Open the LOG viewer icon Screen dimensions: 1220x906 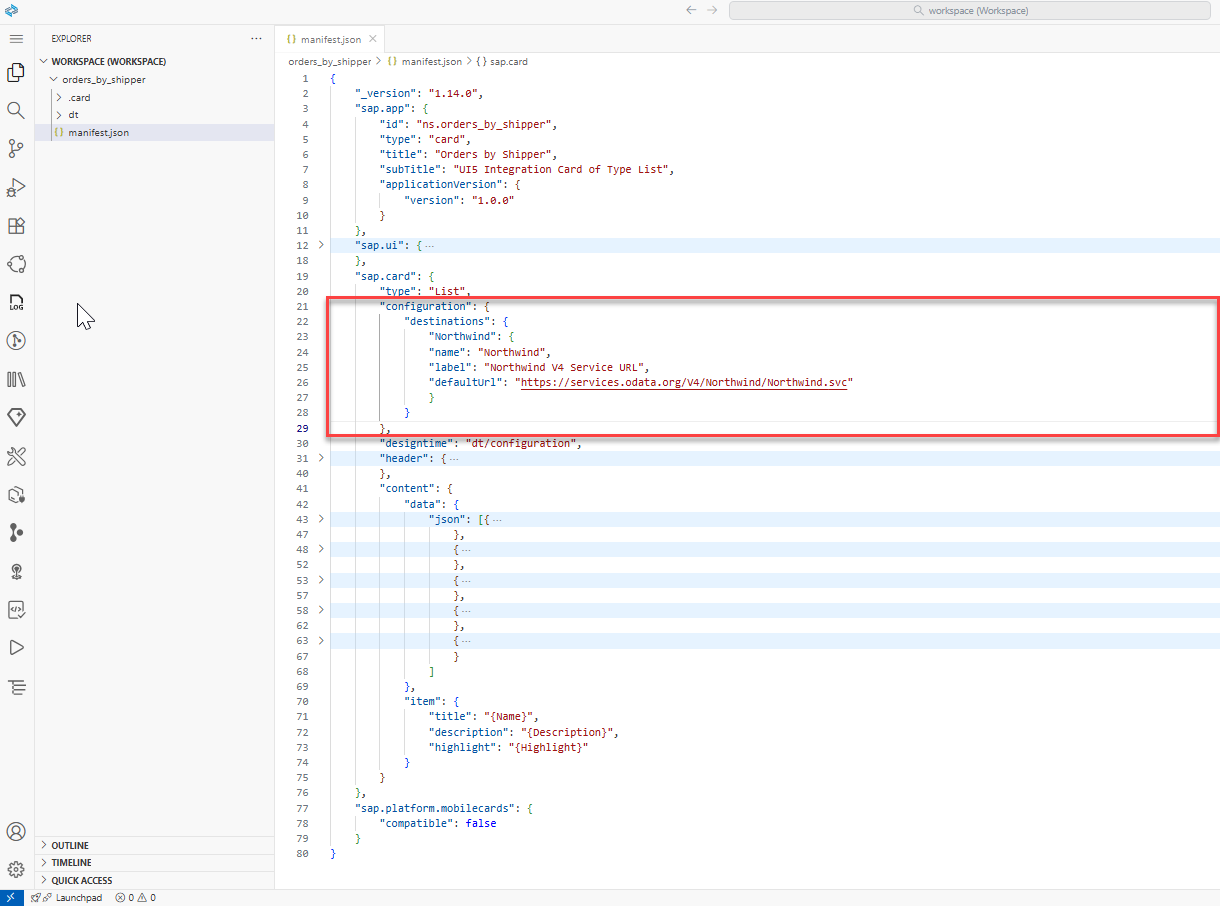pyautogui.click(x=16, y=303)
